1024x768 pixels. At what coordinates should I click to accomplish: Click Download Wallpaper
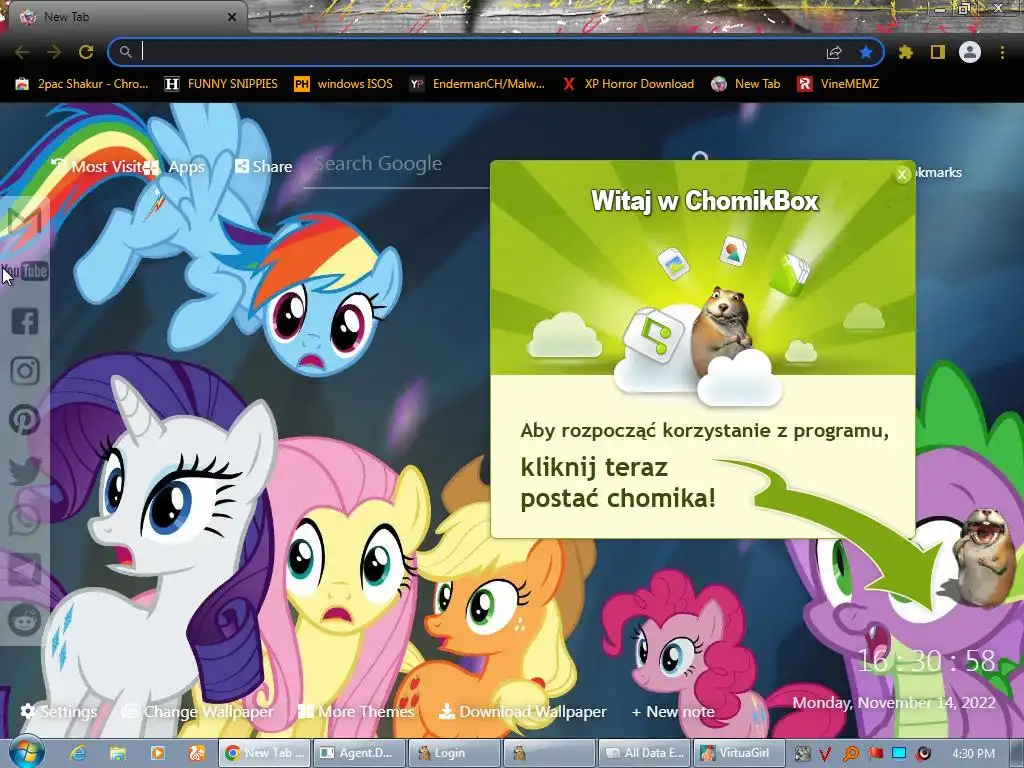(x=522, y=711)
